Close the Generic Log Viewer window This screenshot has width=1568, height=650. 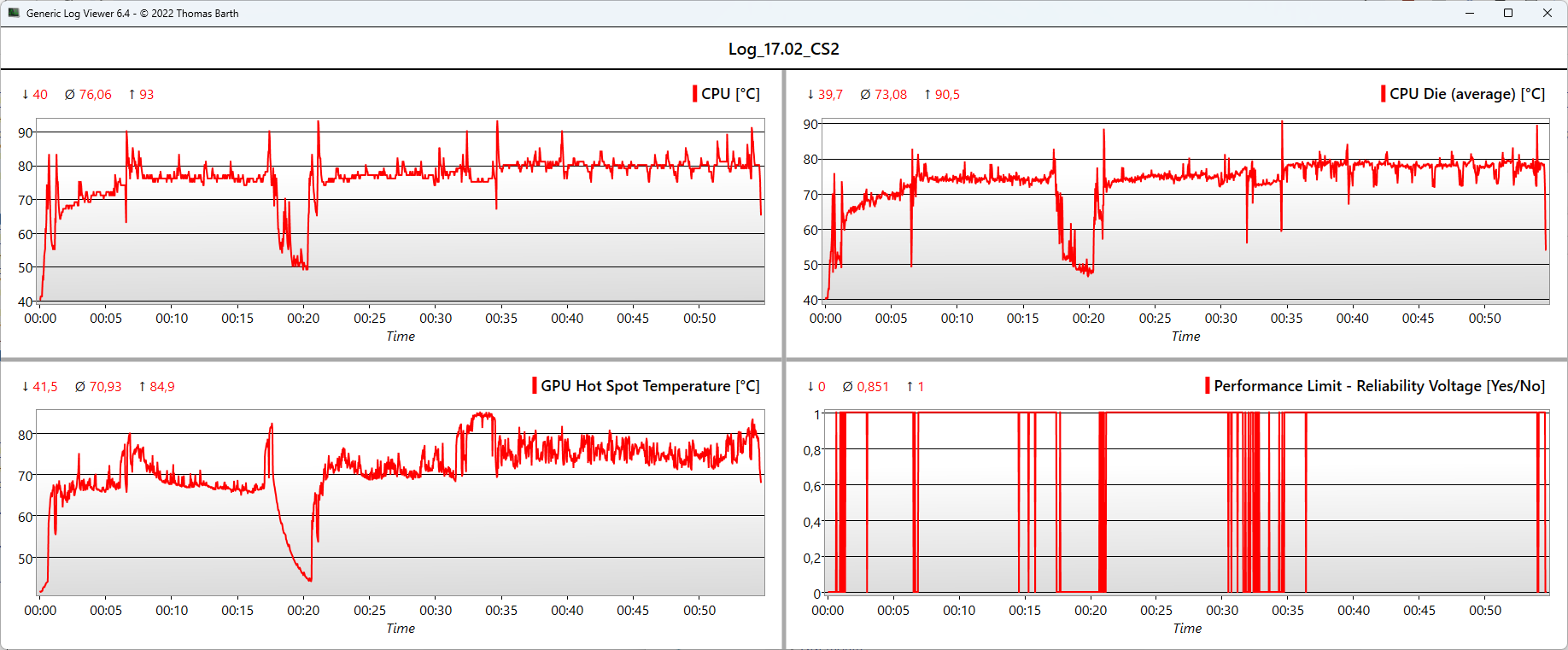pos(1547,13)
